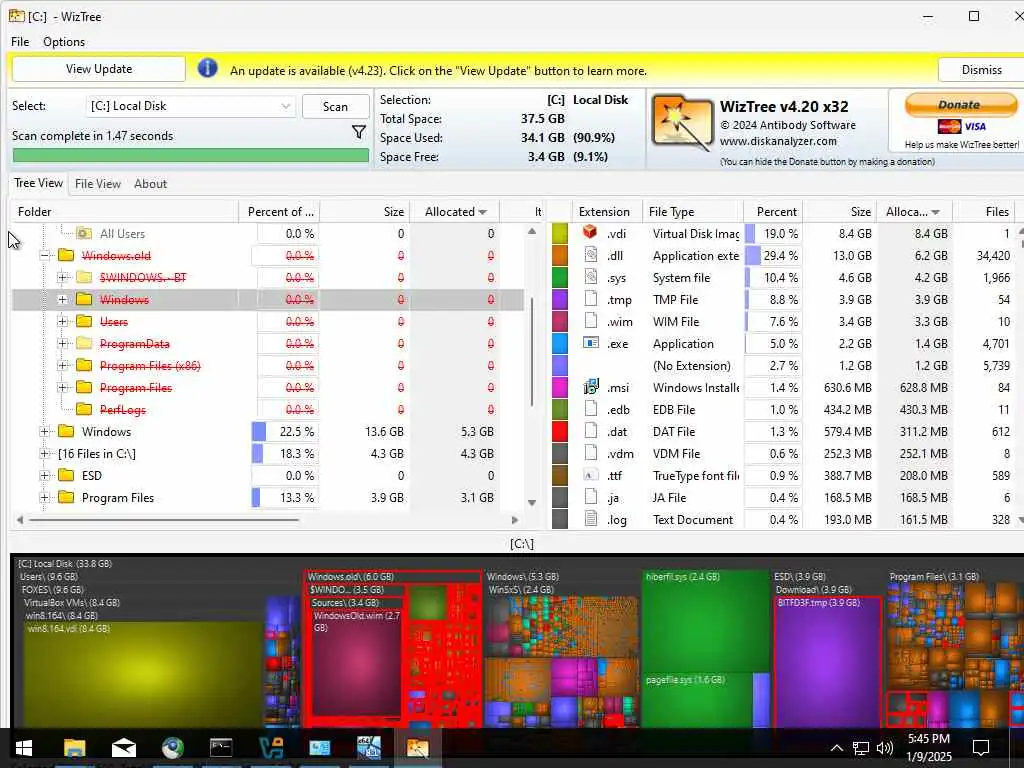1024x768 pixels.
Task: Collapse the Windows.old folder
Action: [x=44, y=255]
